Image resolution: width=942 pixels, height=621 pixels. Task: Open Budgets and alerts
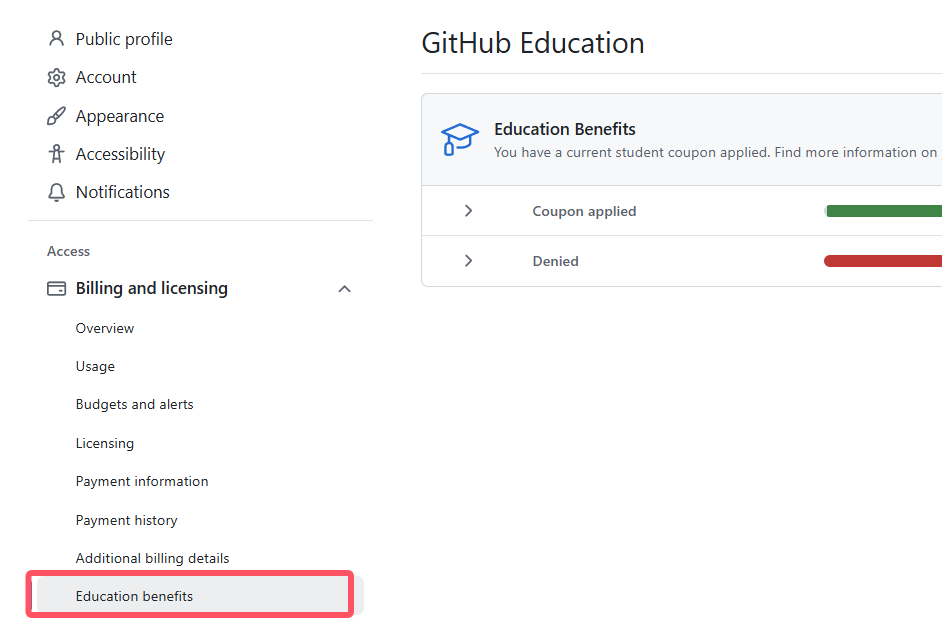click(x=135, y=404)
